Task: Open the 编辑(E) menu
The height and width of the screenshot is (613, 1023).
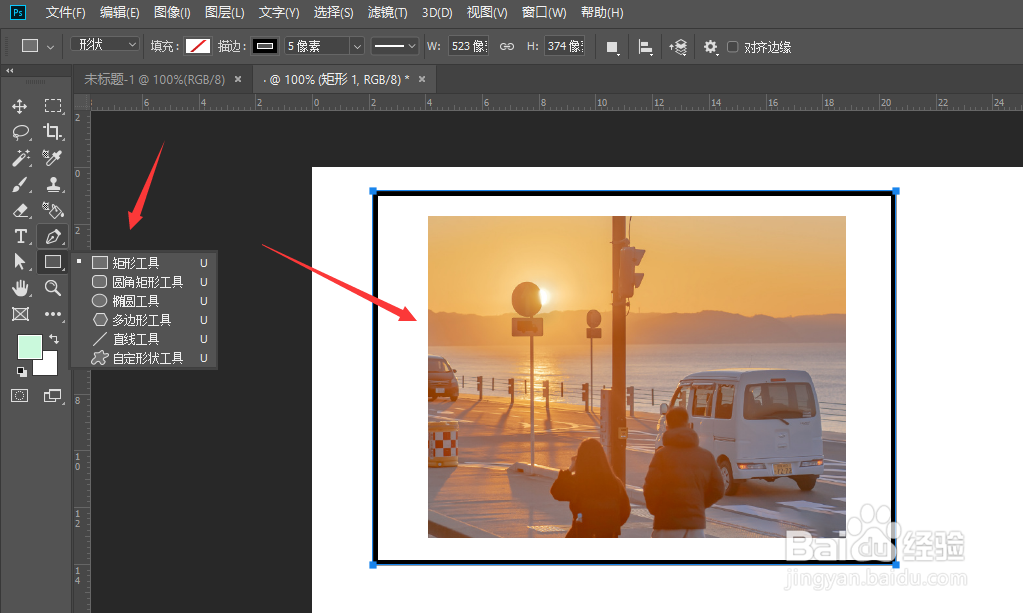Action: (x=119, y=12)
